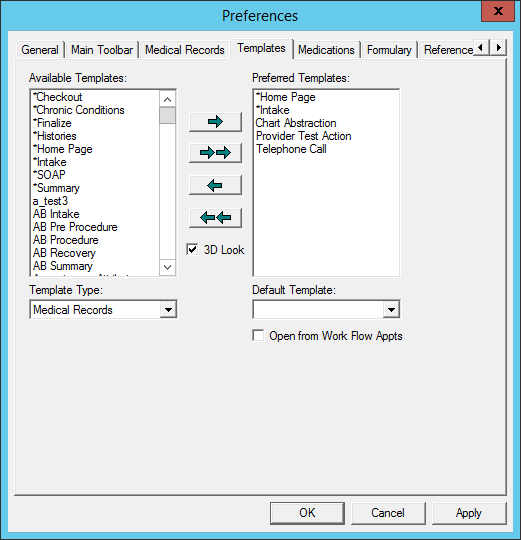
Task: Expand the Default Template dropdown
Action: [x=391, y=310]
